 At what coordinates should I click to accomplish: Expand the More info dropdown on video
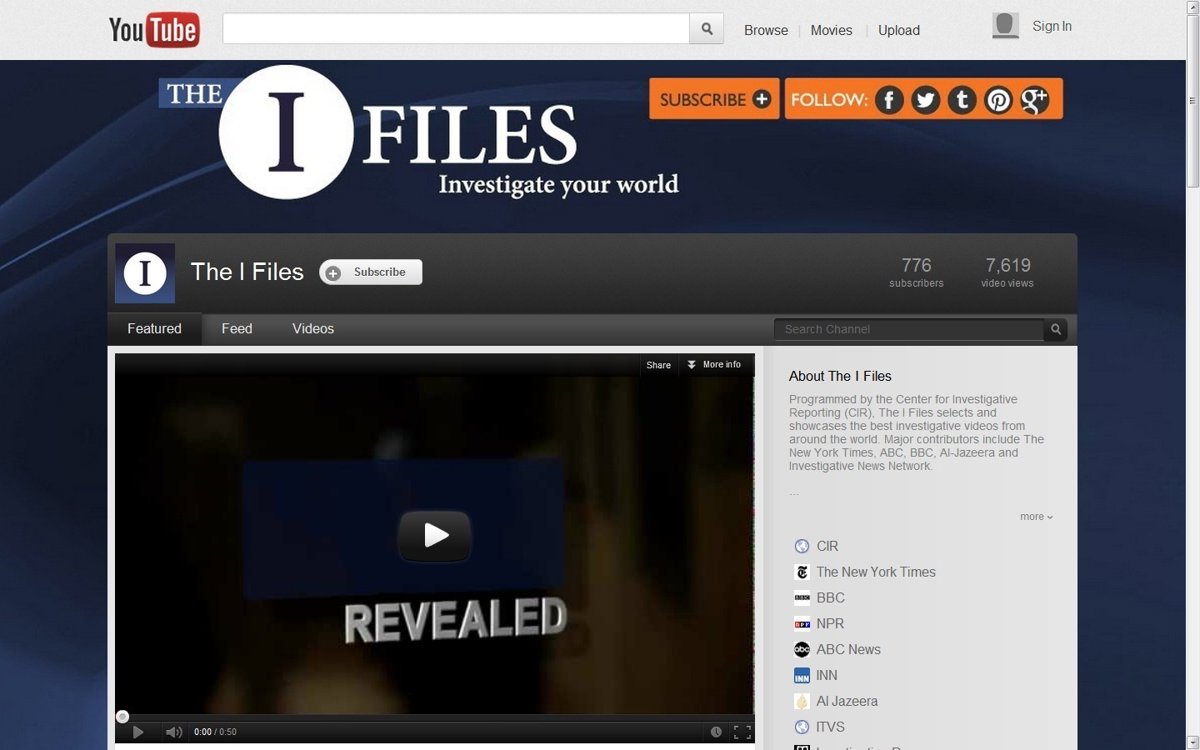[715, 365]
